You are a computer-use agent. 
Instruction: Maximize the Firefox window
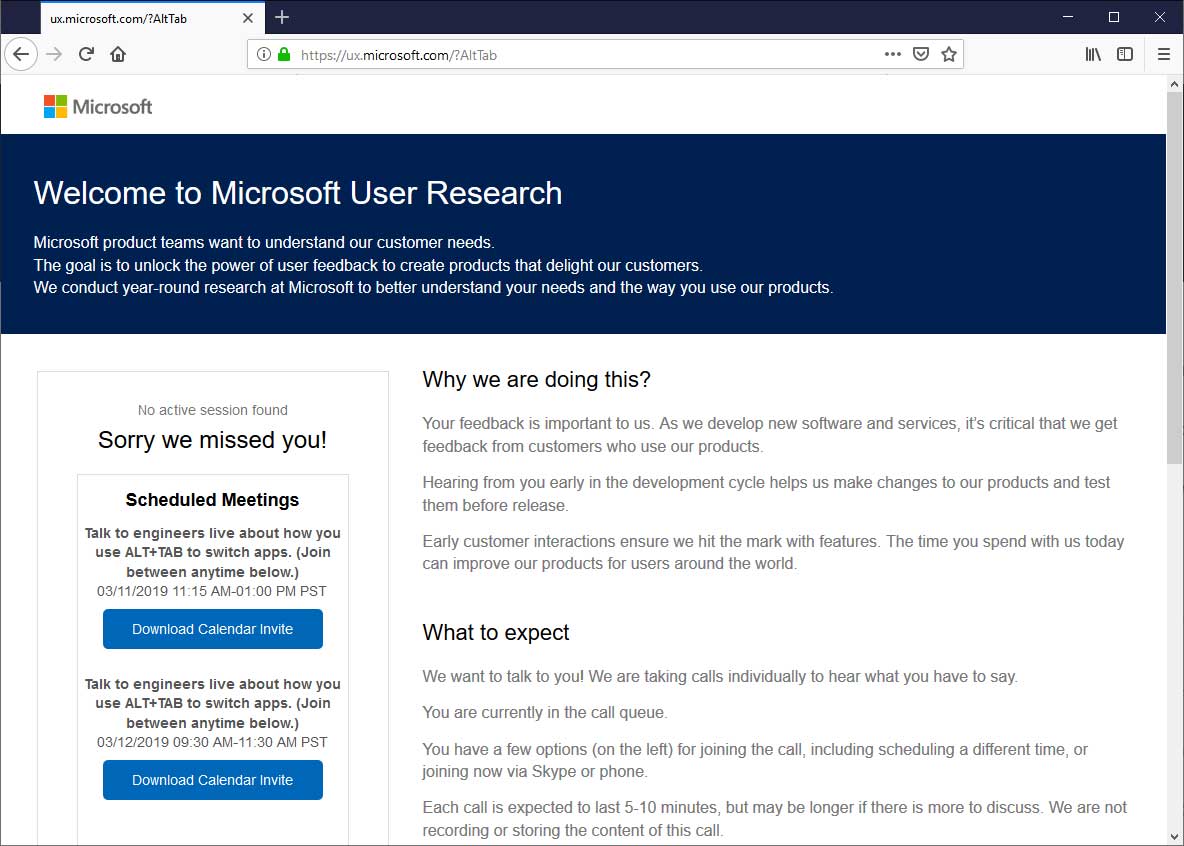(1114, 17)
